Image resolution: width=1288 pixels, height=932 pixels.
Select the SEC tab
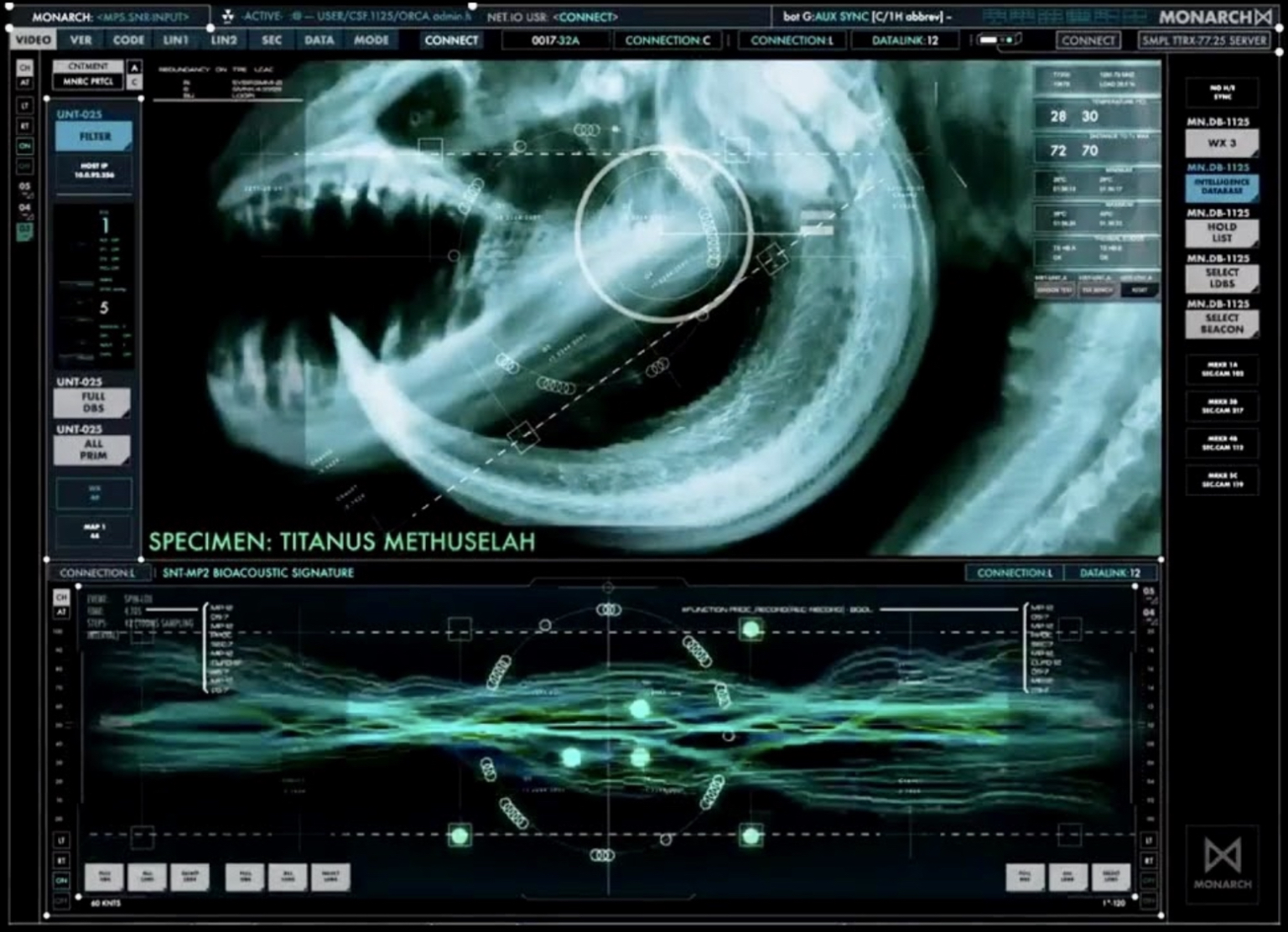point(272,39)
